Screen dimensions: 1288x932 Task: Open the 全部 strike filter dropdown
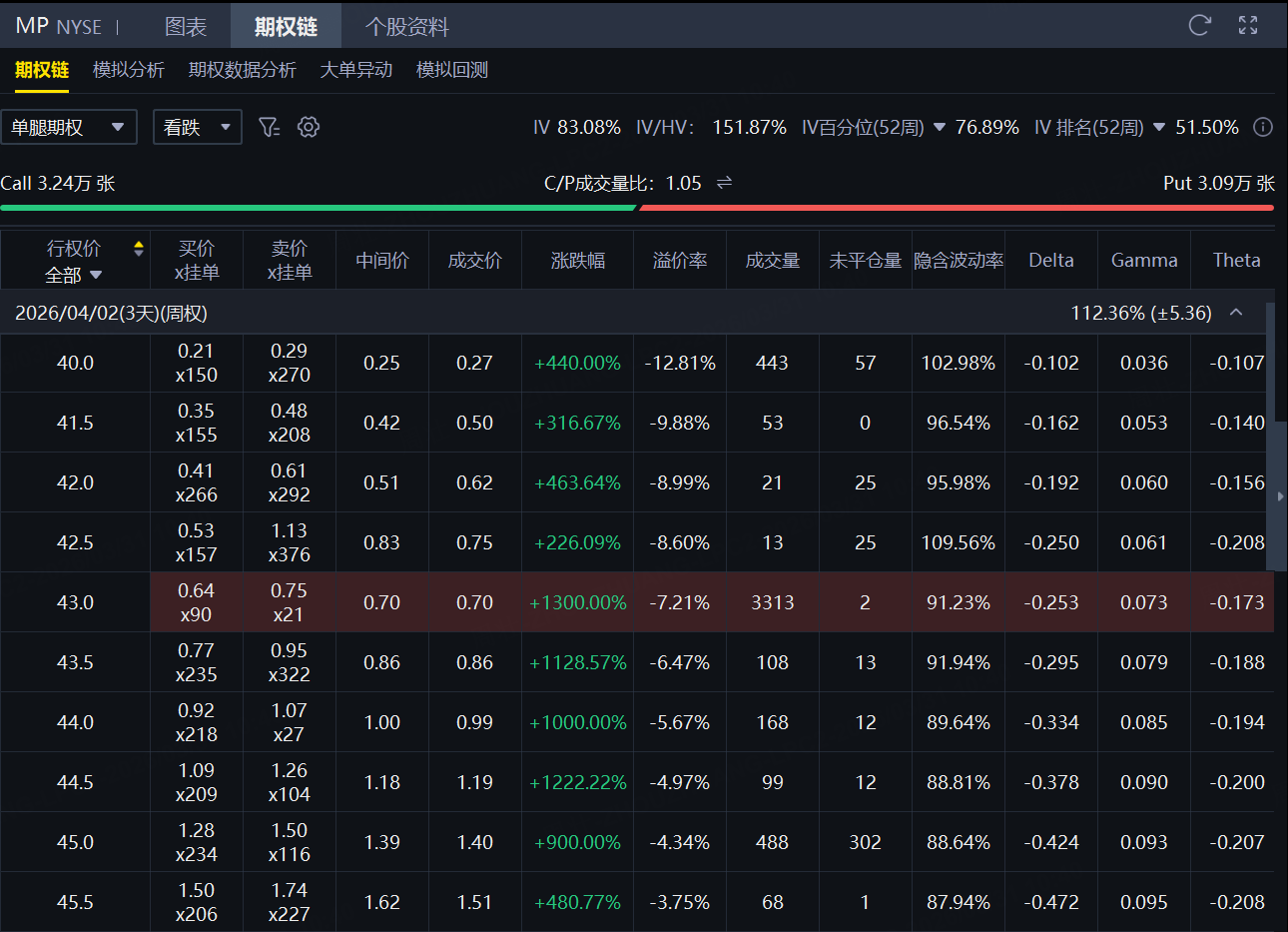pos(74,275)
